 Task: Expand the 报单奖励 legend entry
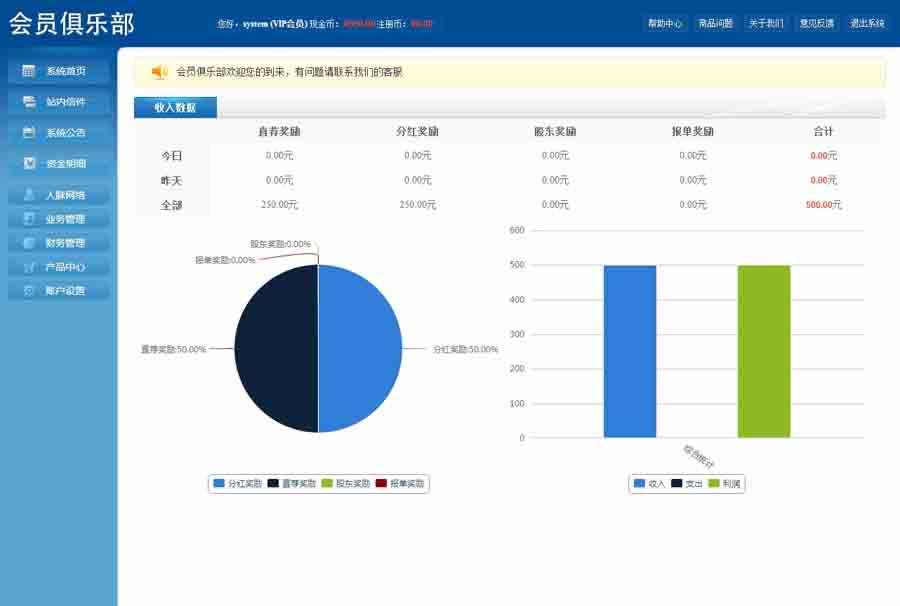coord(395,483)
